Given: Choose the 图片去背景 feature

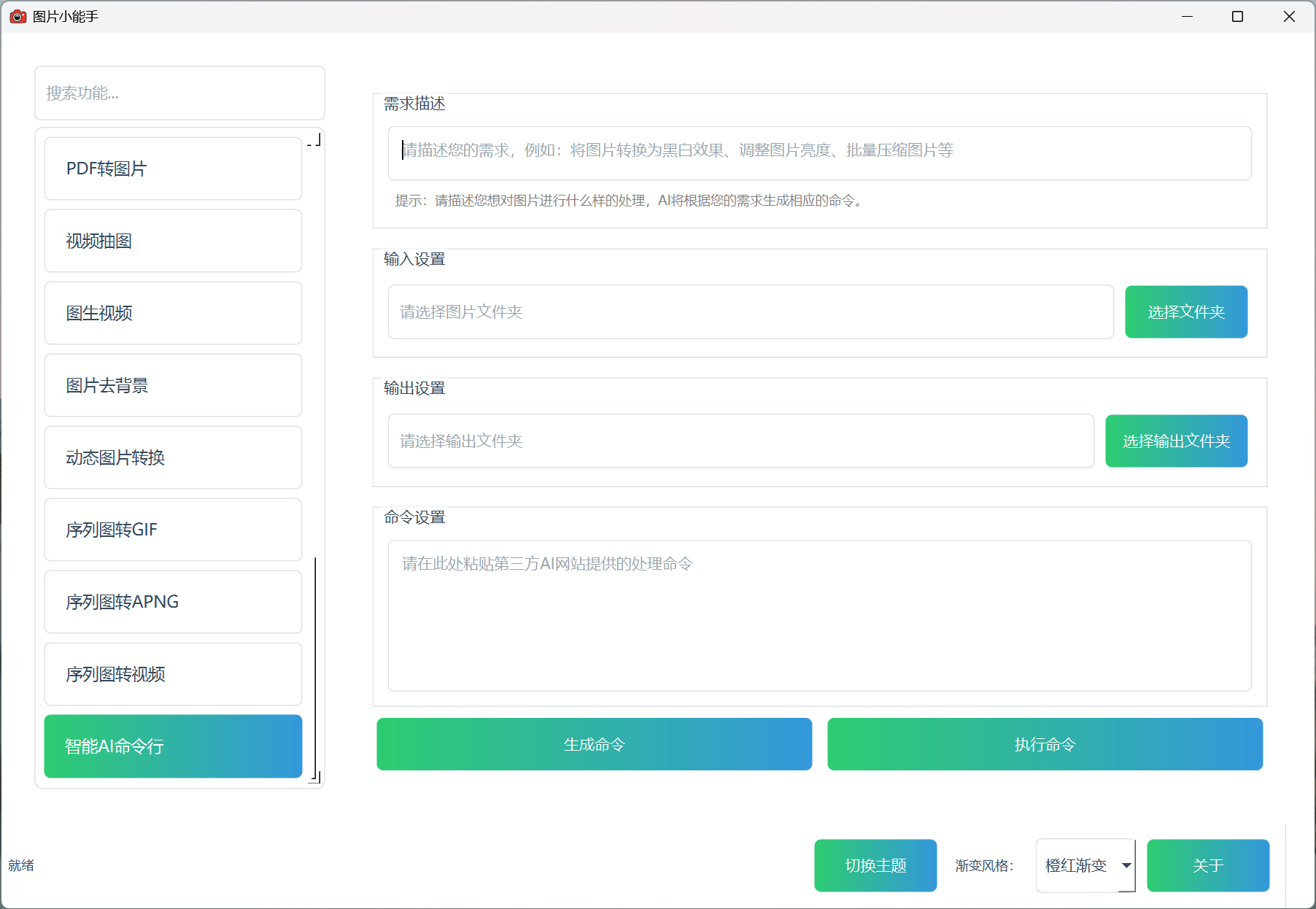Looking at the screenshot, I should pyautogui.click(x=173, y=385).
